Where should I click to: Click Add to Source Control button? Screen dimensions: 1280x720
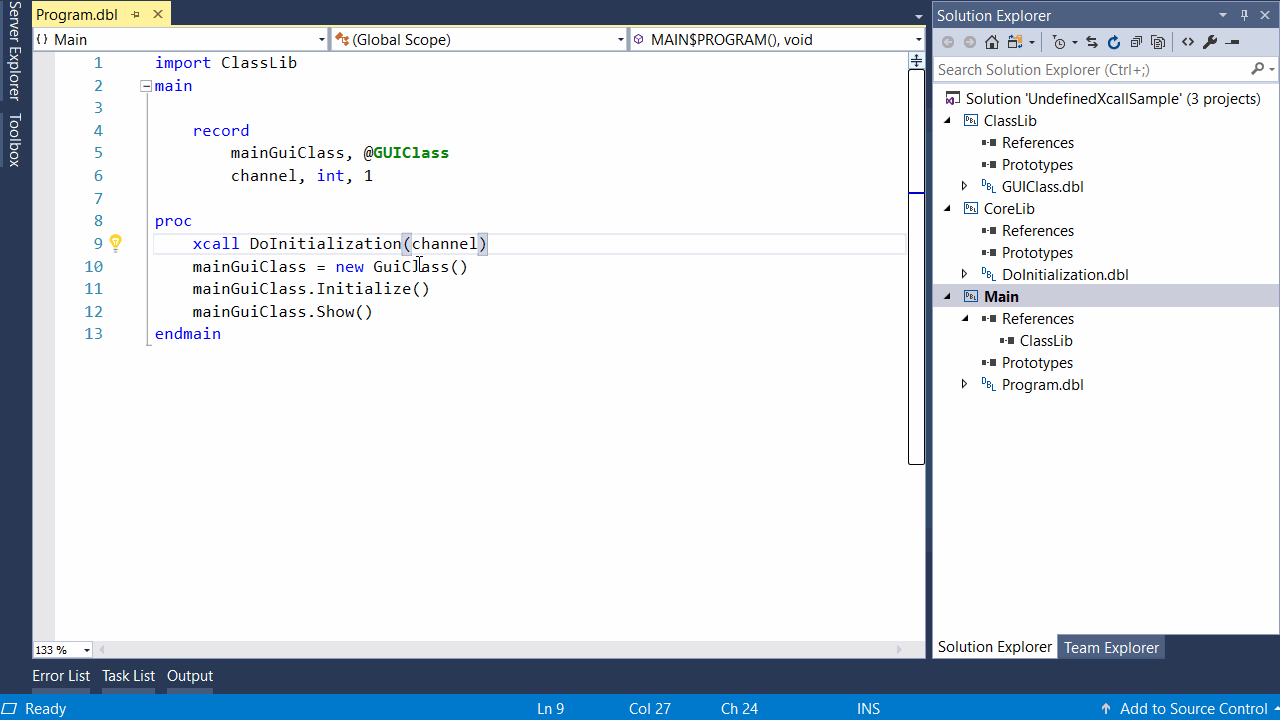1187,708
